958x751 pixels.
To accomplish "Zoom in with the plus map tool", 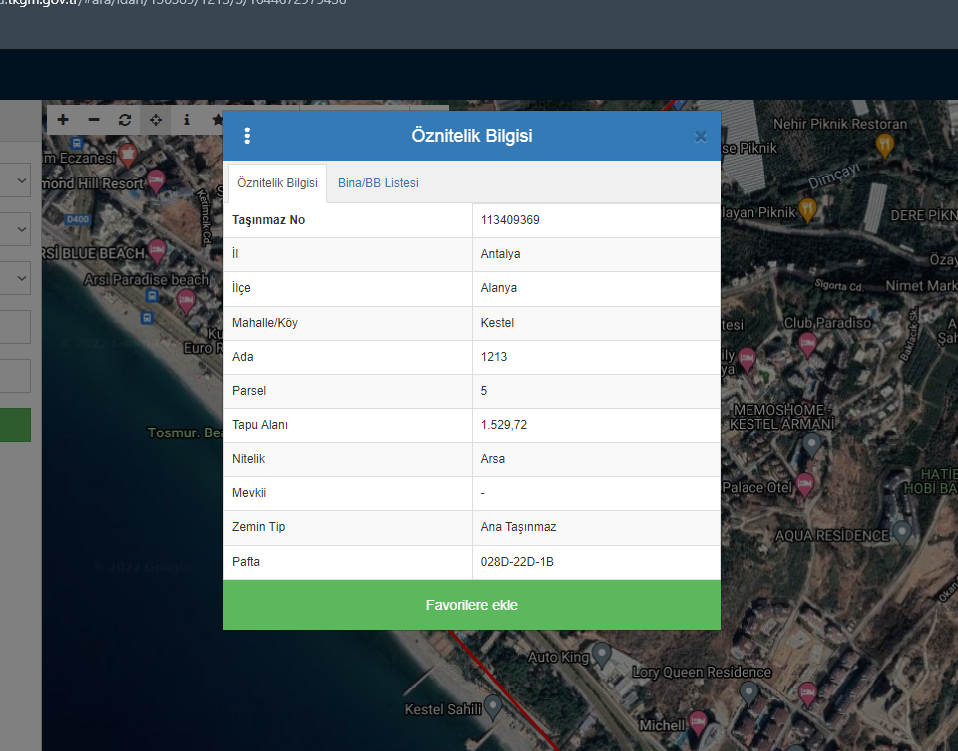I will (x=63, y=120).
